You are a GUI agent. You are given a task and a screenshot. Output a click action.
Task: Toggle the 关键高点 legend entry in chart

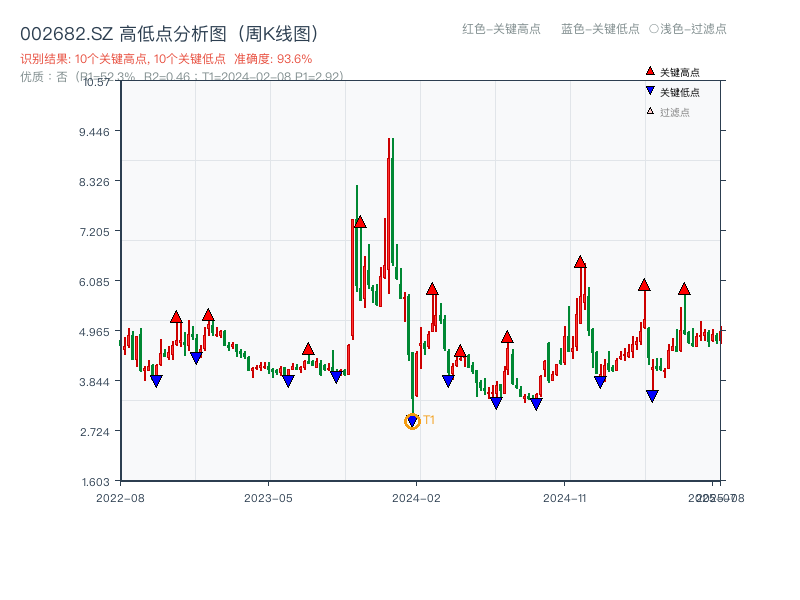[672, 72]
